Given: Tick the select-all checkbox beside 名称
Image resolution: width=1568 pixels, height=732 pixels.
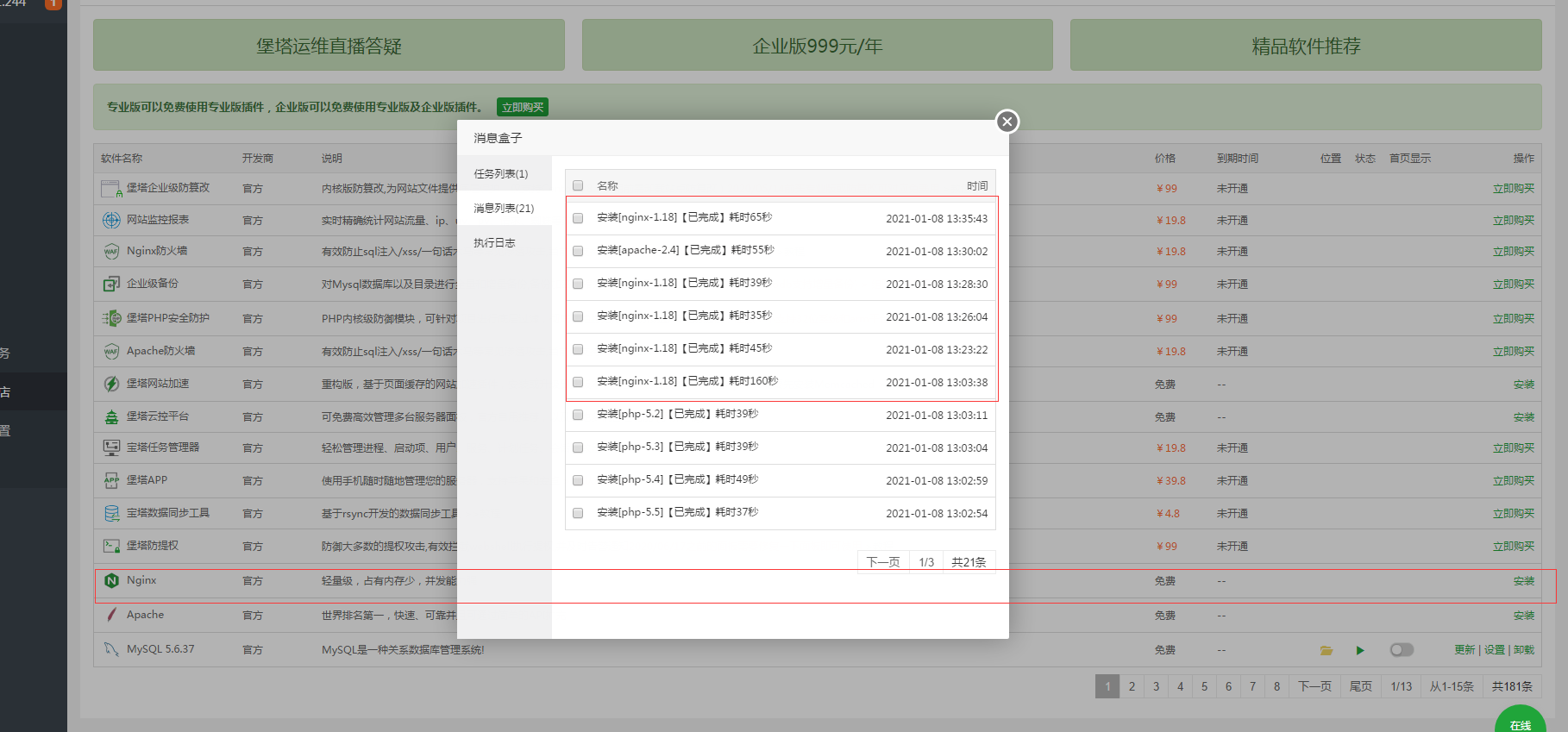Looking at the screenshot, I should [578, 185].
